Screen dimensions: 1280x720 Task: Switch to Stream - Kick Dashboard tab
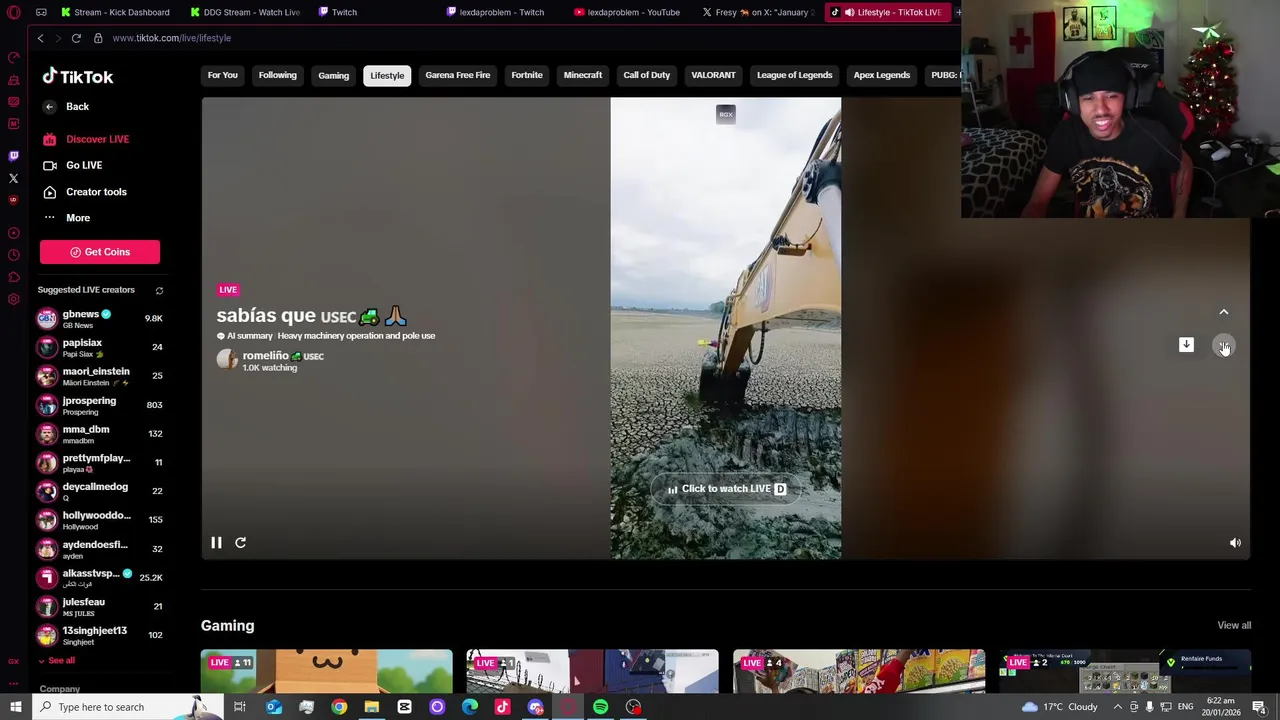[115, 12]
